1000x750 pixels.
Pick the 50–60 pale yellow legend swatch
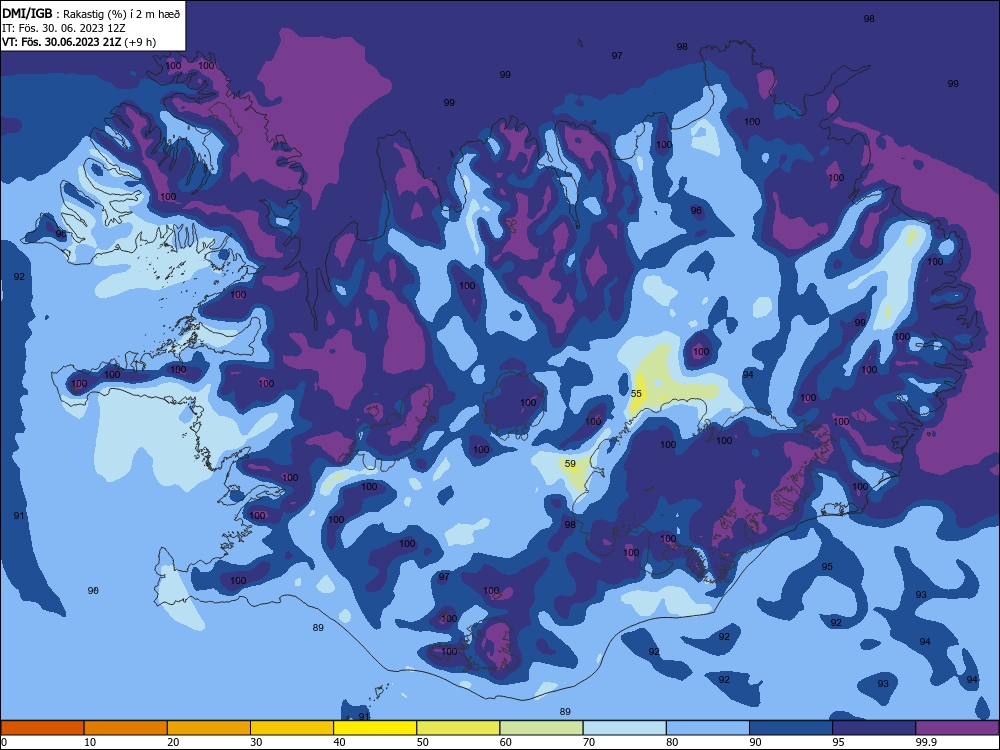(458, 728)
